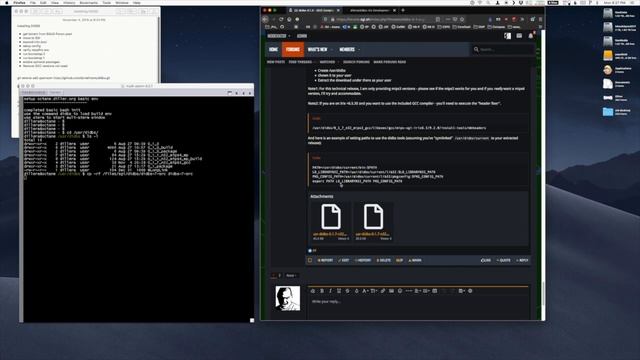Open the Firefox hamburger menu icon
The image size is (640, 360).
tap(540, 19)
